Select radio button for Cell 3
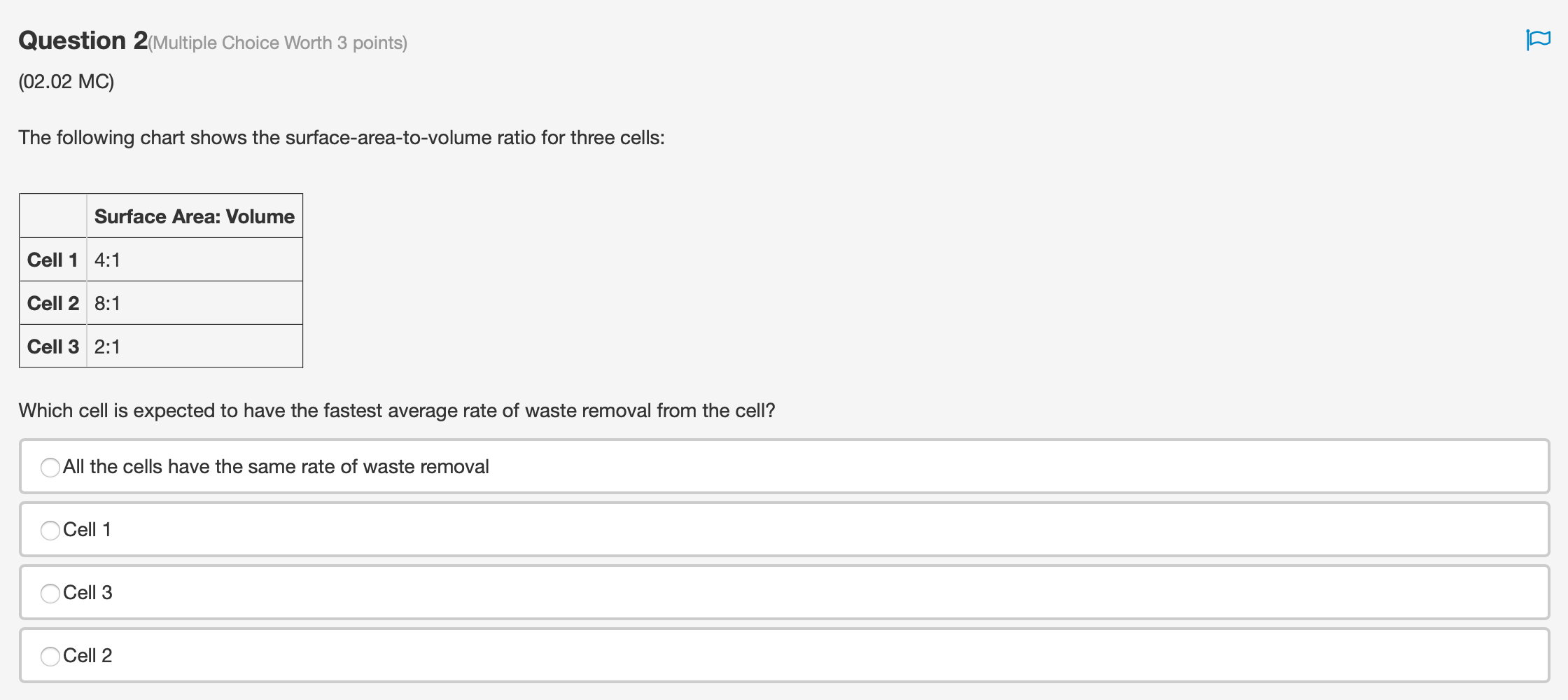 [50, 593]
